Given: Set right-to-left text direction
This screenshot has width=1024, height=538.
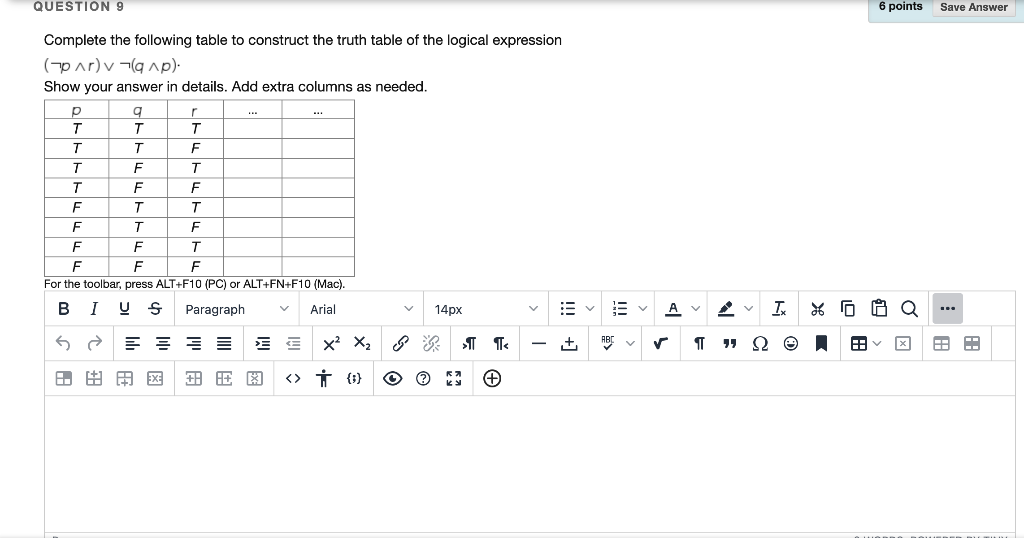Looking at the screenshot, I should click(501, 343).
